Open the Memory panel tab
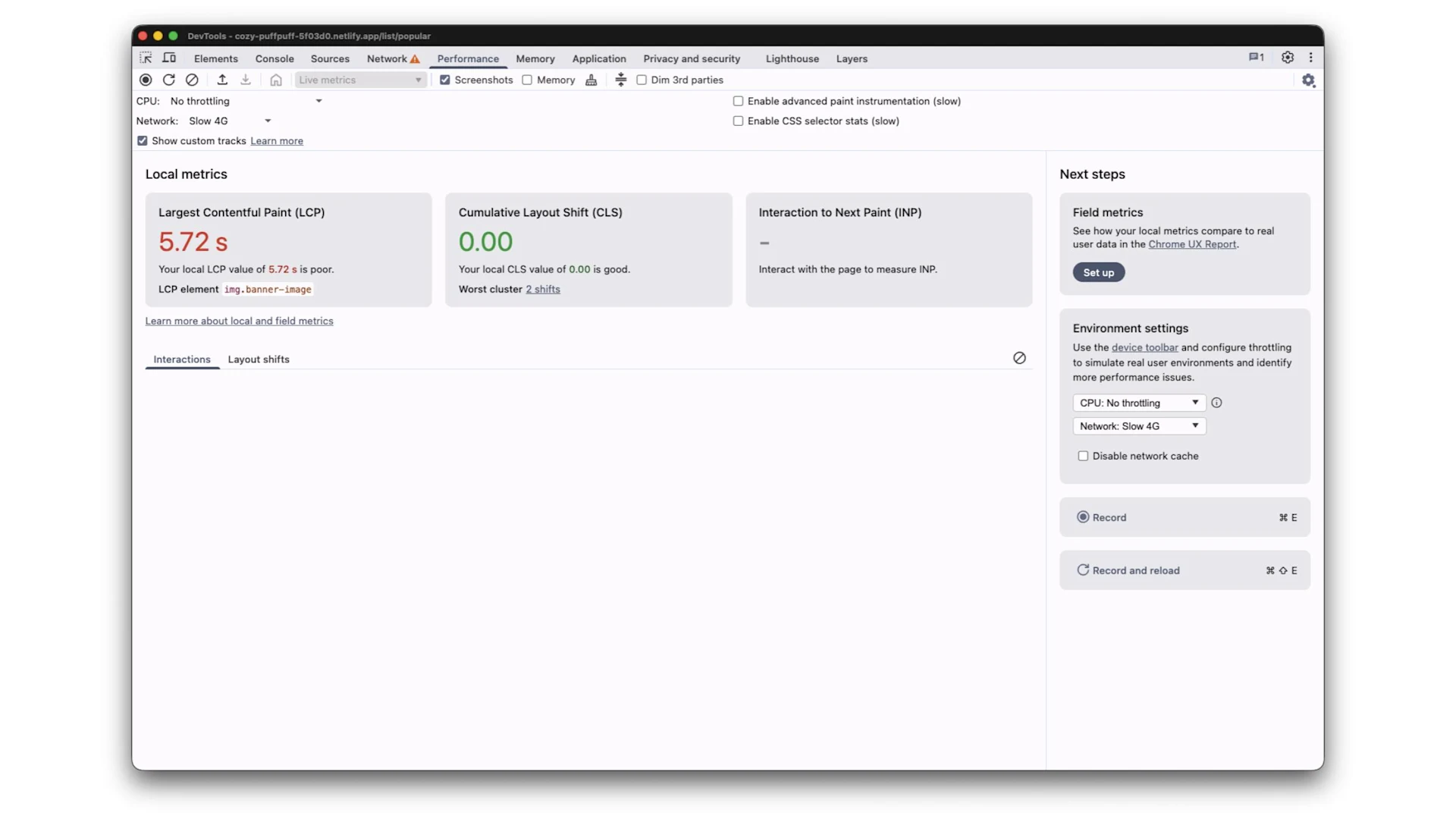The height and width of the screenshot is (819, 1456). [535, 58]
